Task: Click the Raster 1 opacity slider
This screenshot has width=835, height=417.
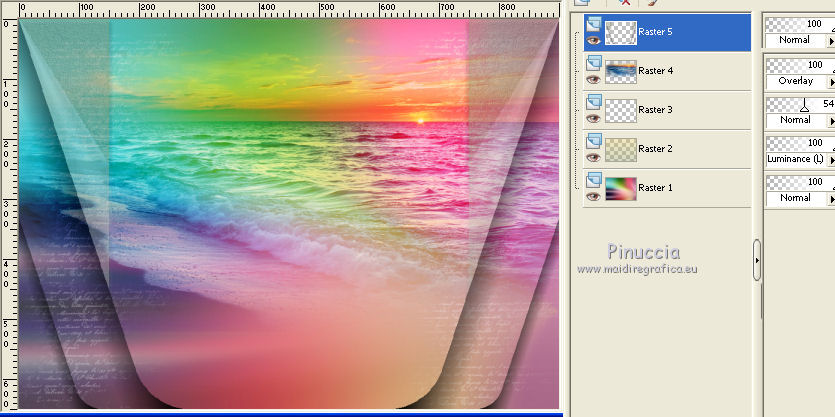Action: pos(800,182)
